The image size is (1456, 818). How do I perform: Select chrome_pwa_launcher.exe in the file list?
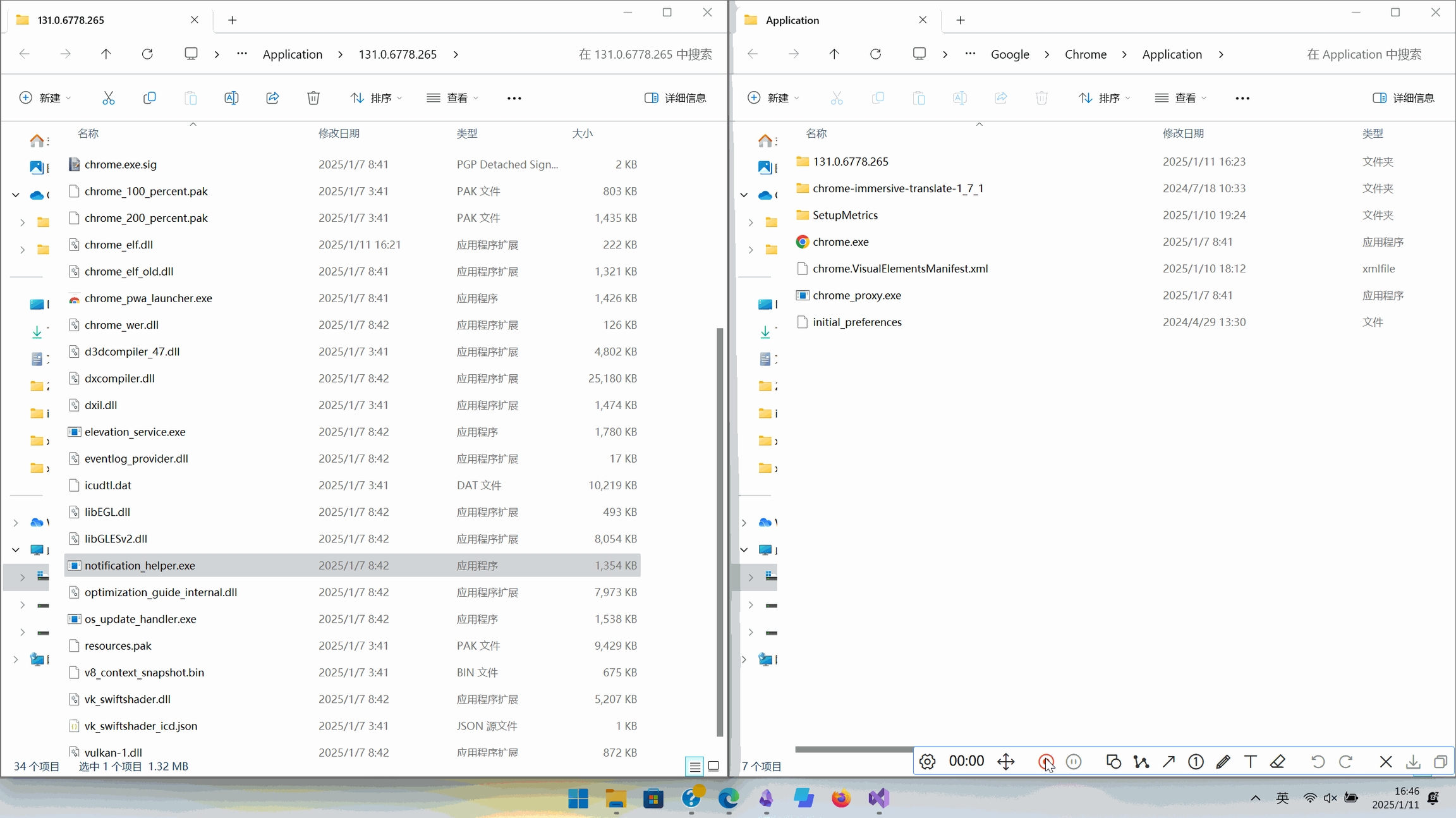[x=148, y=298]
